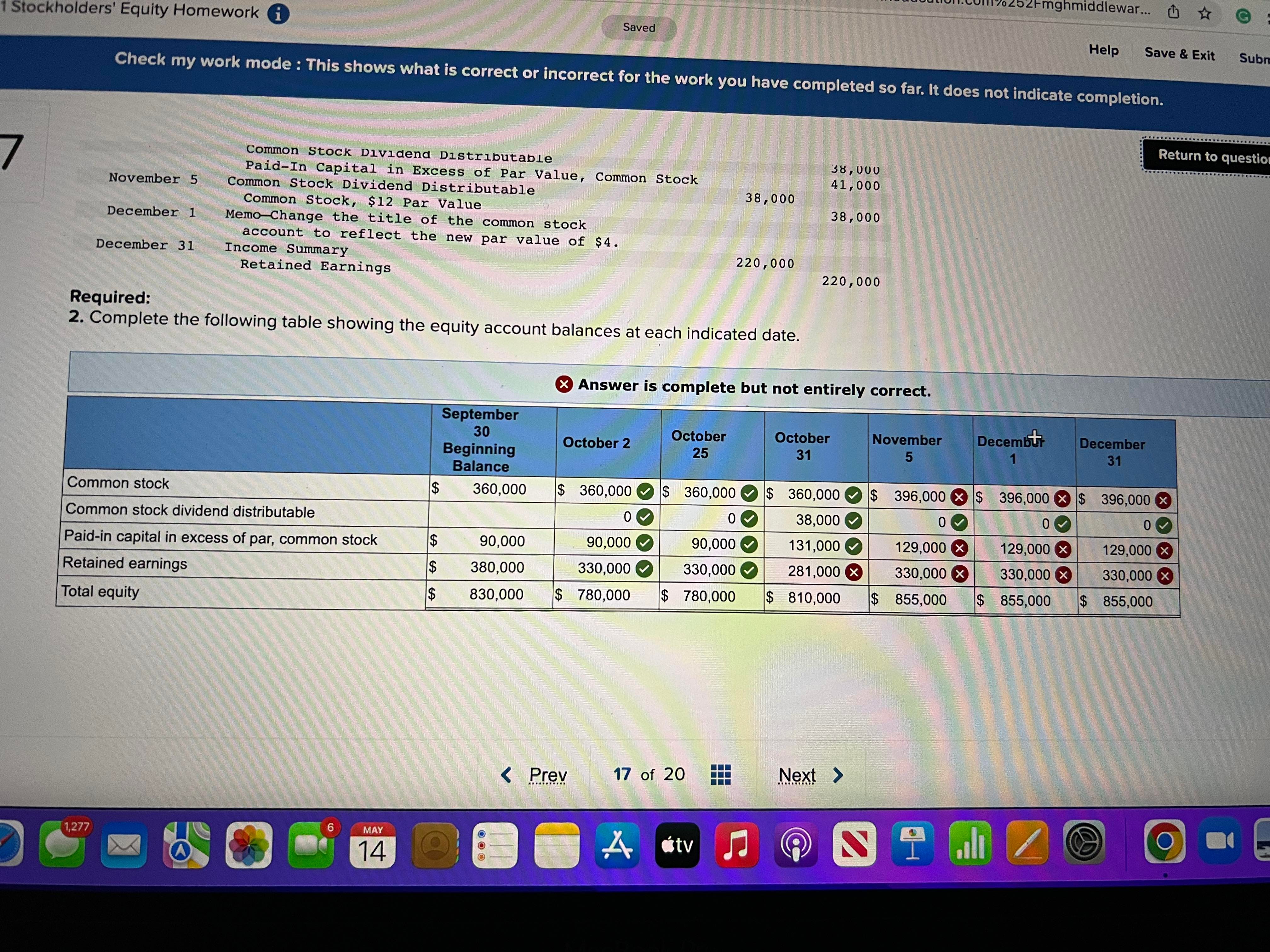Click the info icon beside Homework title
The width and height of the screenshot is (1270, 952).
coord(278,14)
